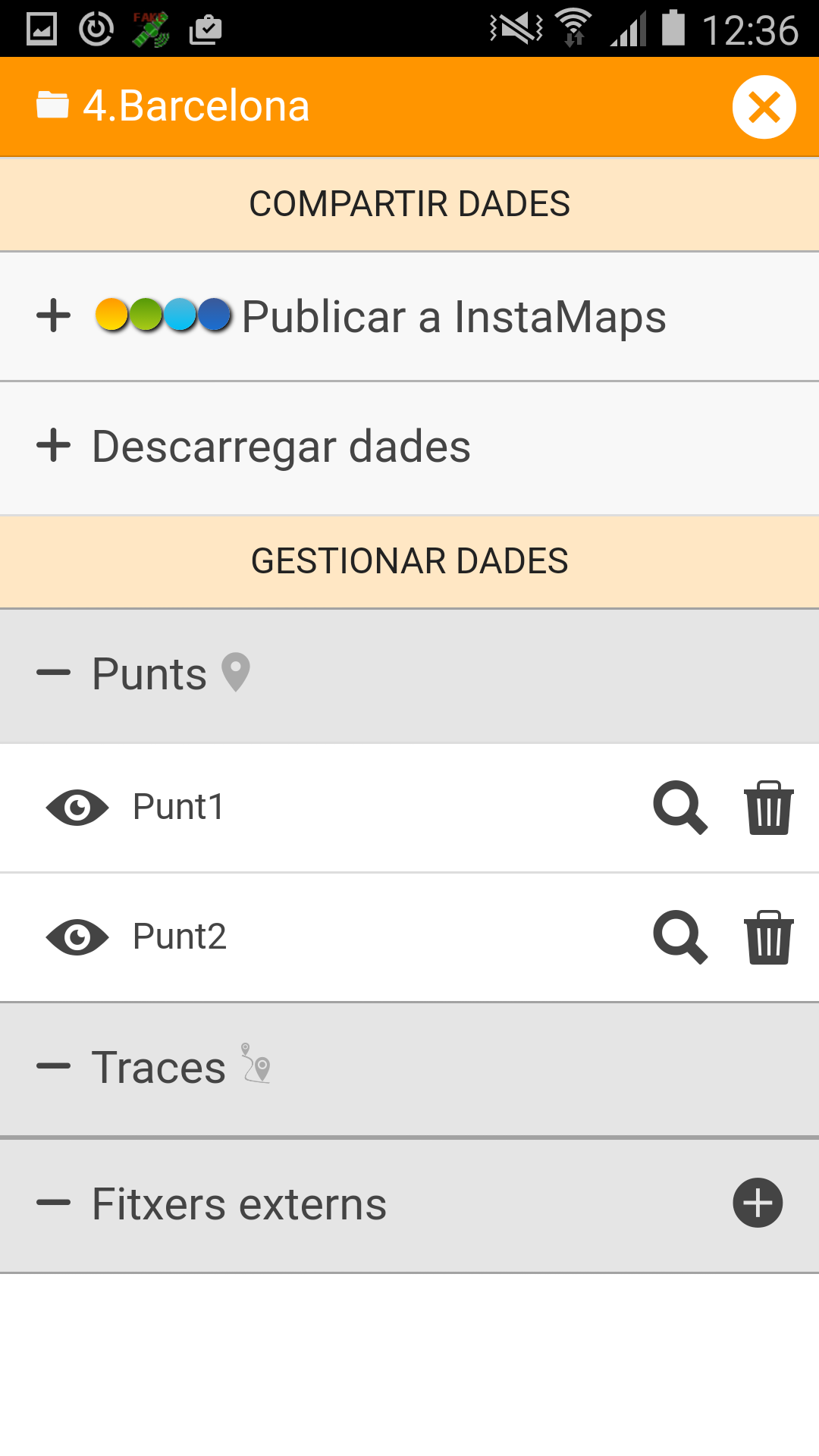The image size is (819, 1456).
Task: Zoom to Punt1 with magnifier icon
Action: [680, 808]
